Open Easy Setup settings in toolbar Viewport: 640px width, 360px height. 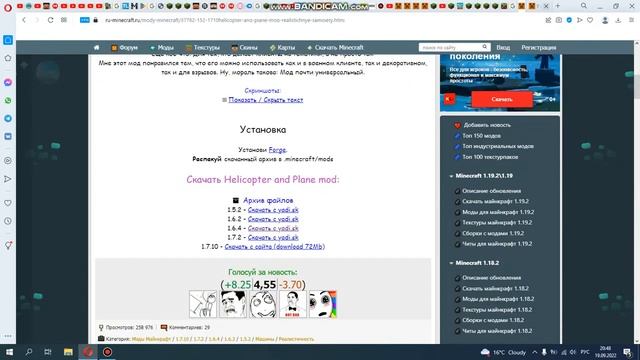point(631,20)
